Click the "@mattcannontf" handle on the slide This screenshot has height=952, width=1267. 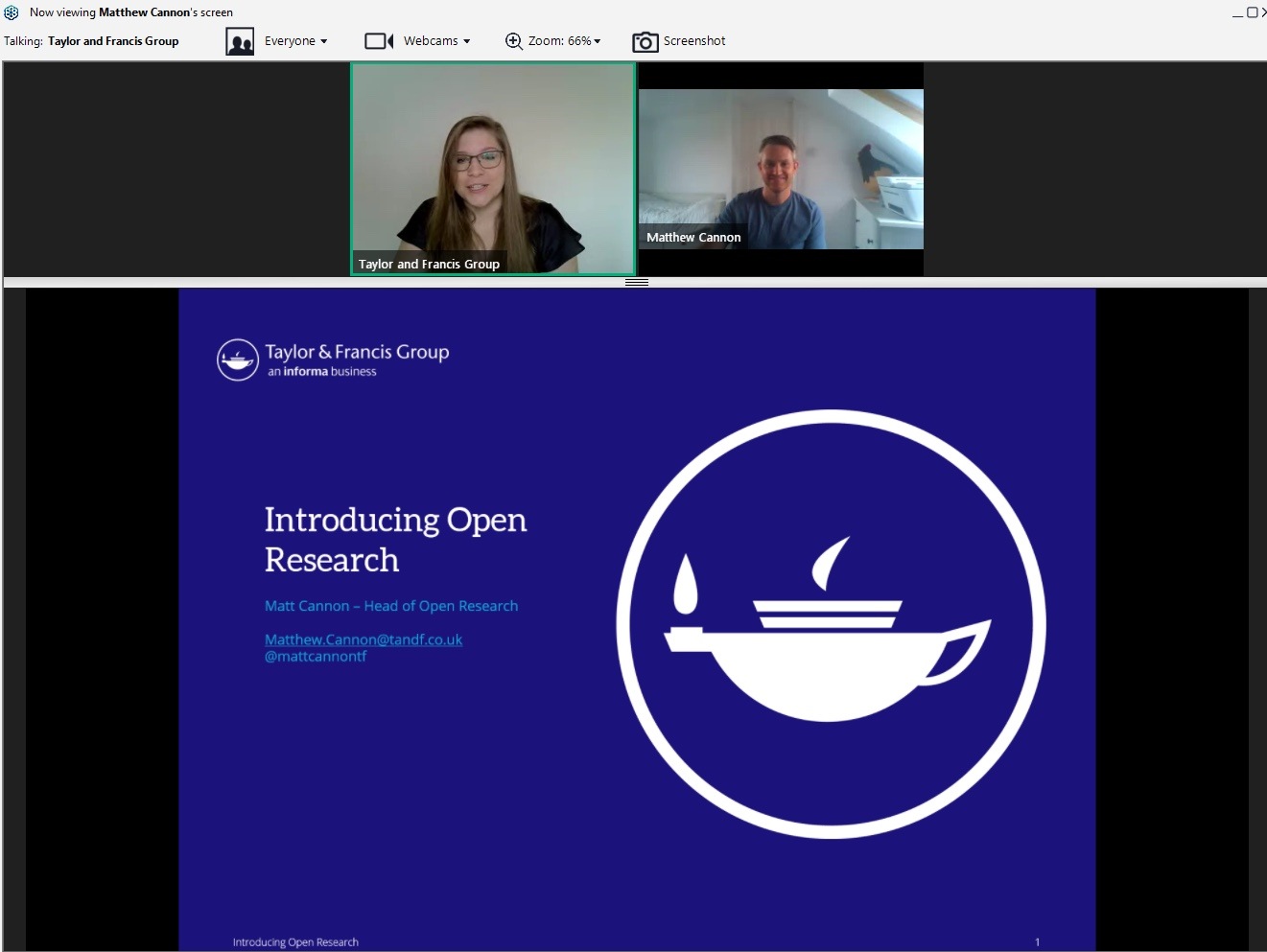[316, 657]
